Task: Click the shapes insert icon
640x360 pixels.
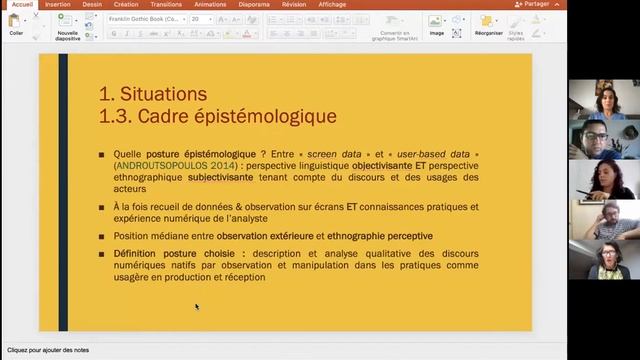Action: point(457,19)
